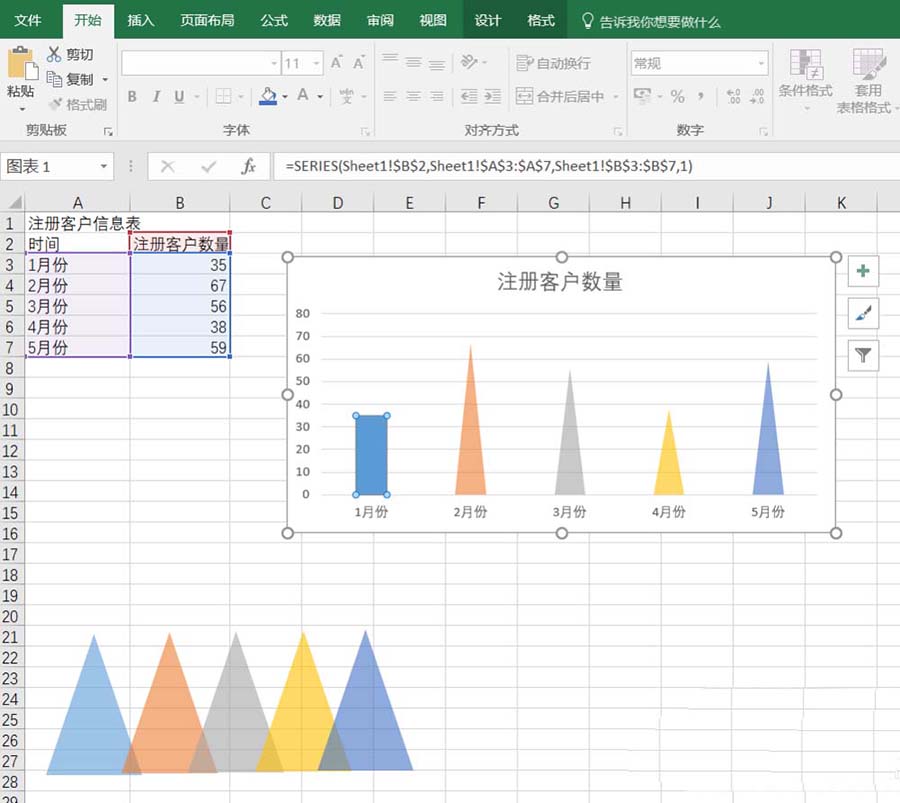Switch to the 插入 (Insert) tab
The width and height of the screenshot is (900, 803).
141,21
